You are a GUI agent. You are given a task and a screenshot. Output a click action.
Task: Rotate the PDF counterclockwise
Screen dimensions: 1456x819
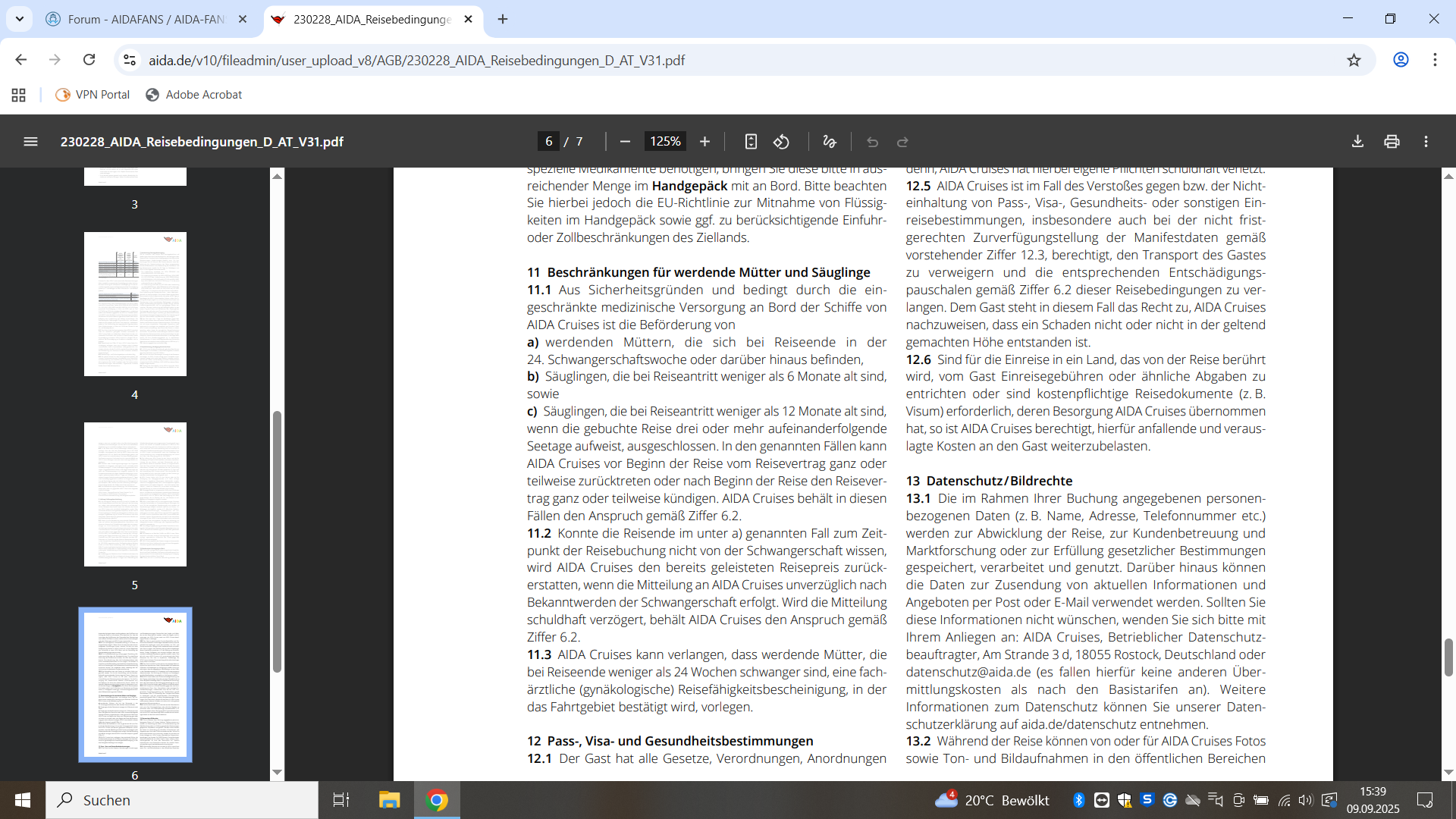[781, 142]
